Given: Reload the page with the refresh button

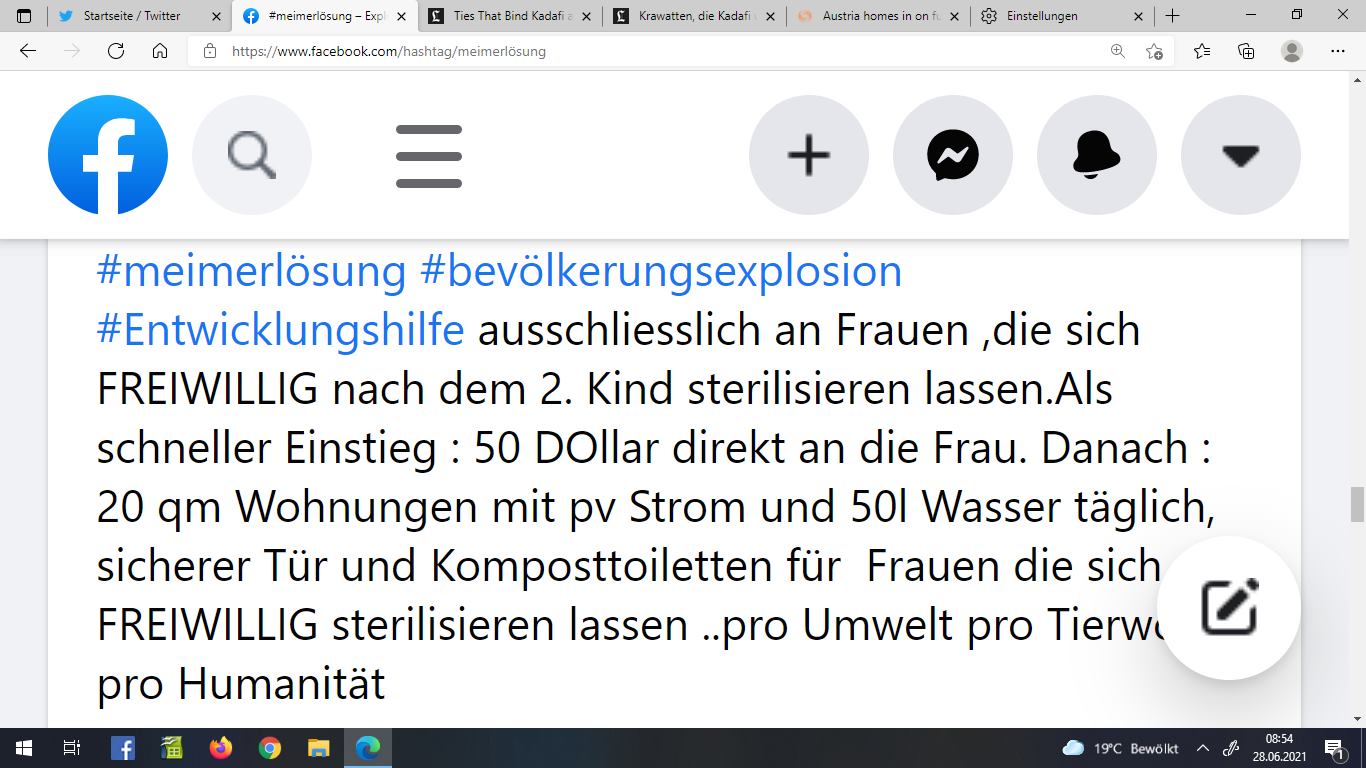Looking at the screenshot, I should [116, 51].
